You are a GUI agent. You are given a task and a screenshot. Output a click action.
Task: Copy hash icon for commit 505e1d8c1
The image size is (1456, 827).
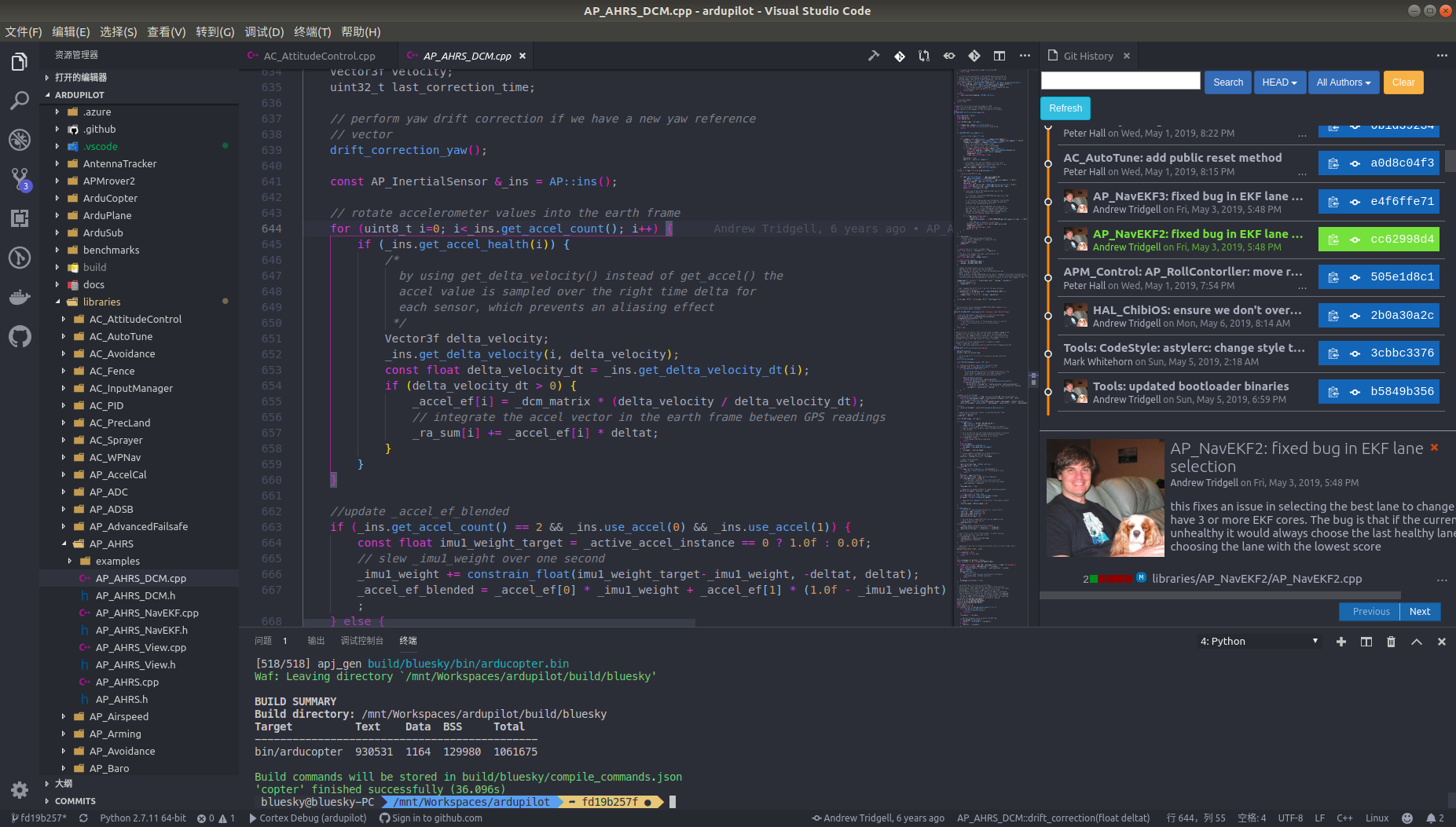click(x=1333, y=277)
